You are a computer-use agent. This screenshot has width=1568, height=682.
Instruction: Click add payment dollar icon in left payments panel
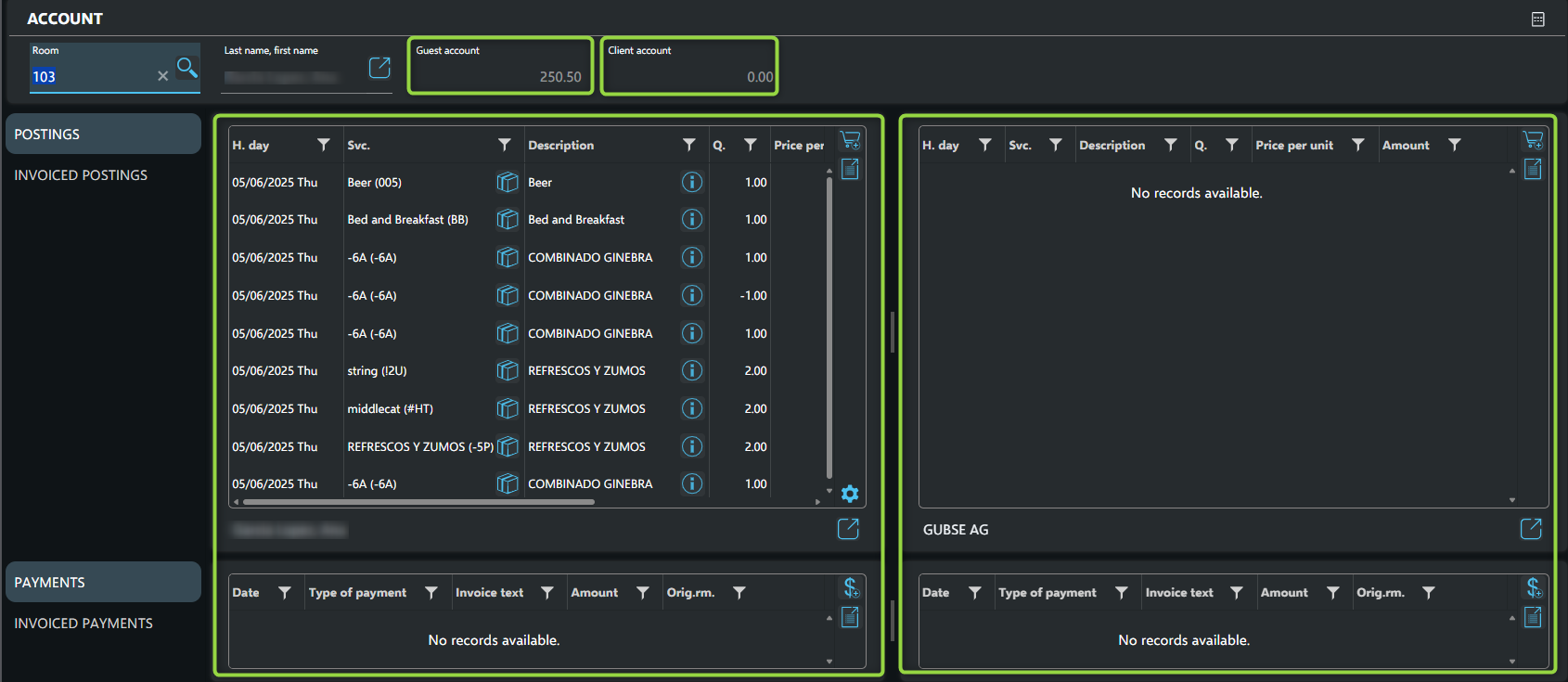(x=850, y=587)
